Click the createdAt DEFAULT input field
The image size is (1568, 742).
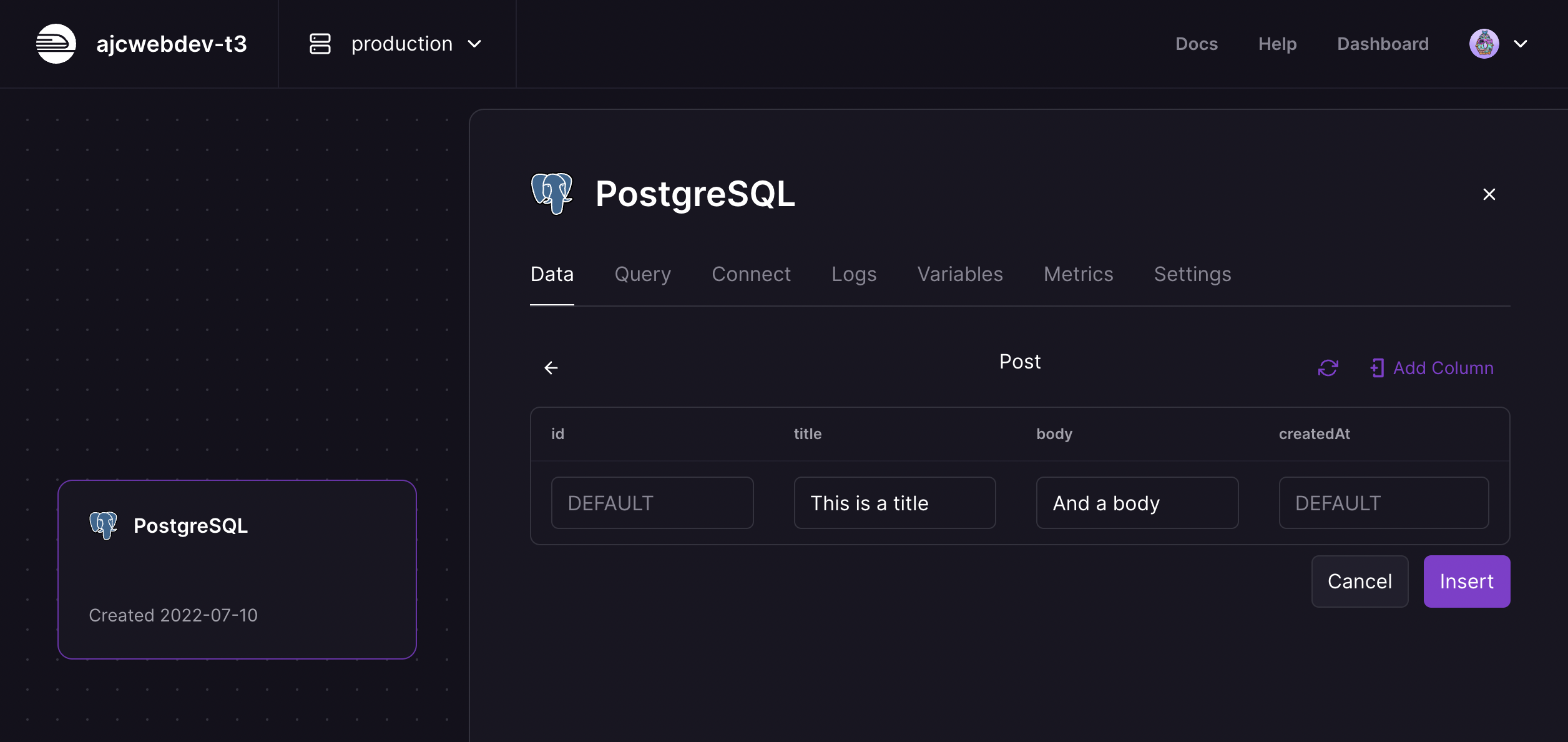pyautogui.click(x=1383, y=503)
